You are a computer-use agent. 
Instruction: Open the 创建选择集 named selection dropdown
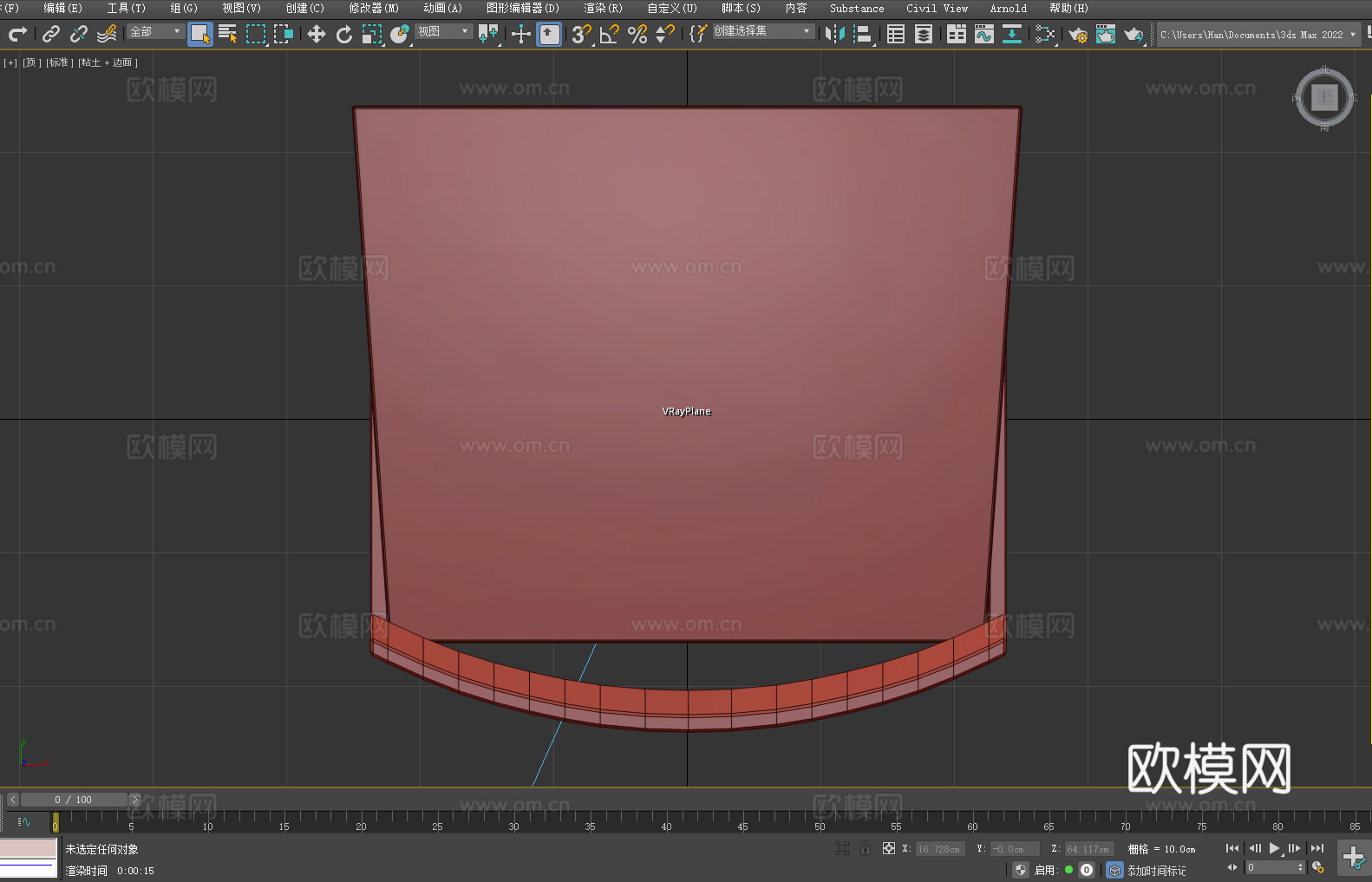pyautogui.click(x=763, y=31)
